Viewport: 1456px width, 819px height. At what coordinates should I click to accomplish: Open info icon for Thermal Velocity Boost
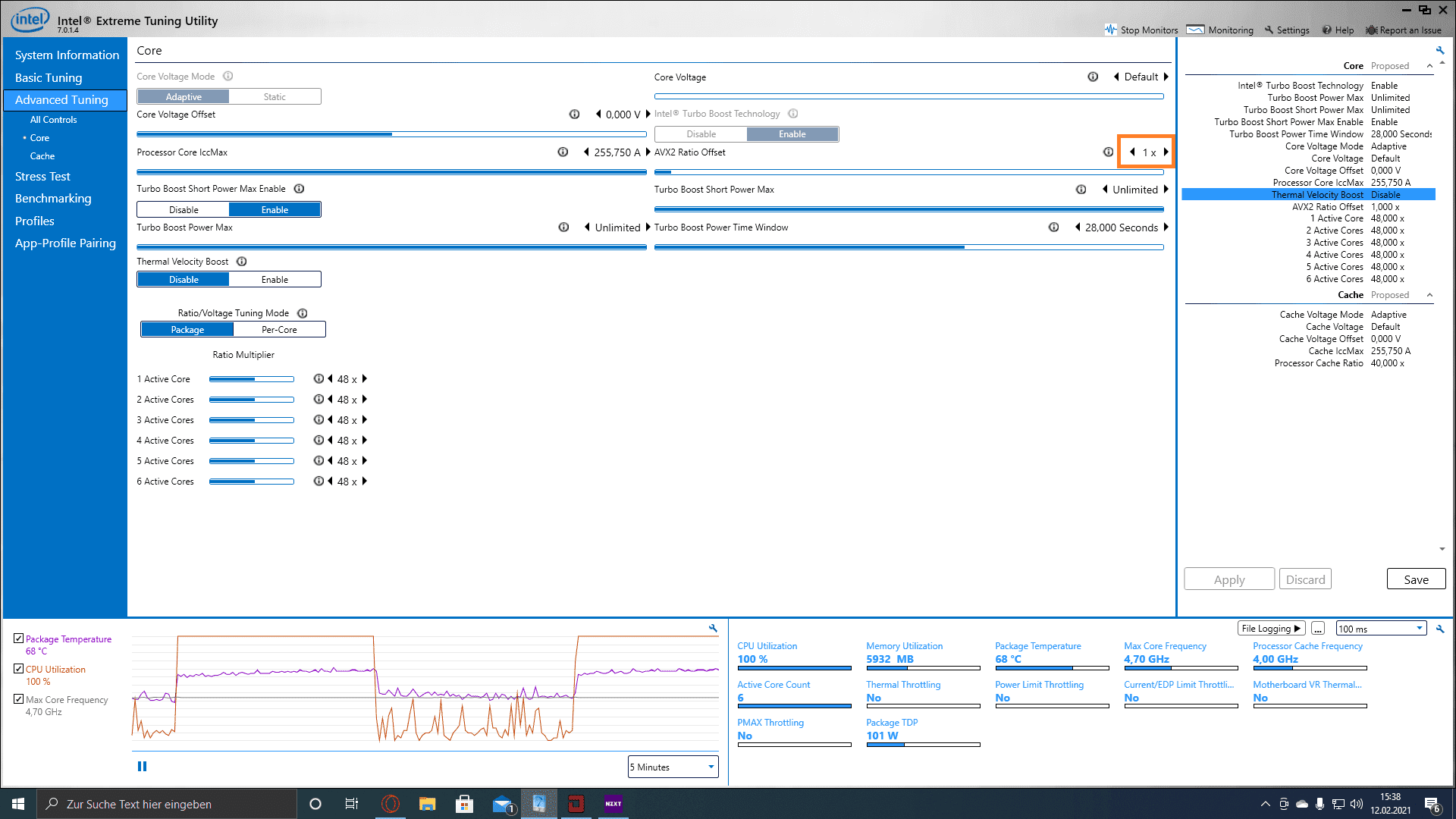point(242,262)
